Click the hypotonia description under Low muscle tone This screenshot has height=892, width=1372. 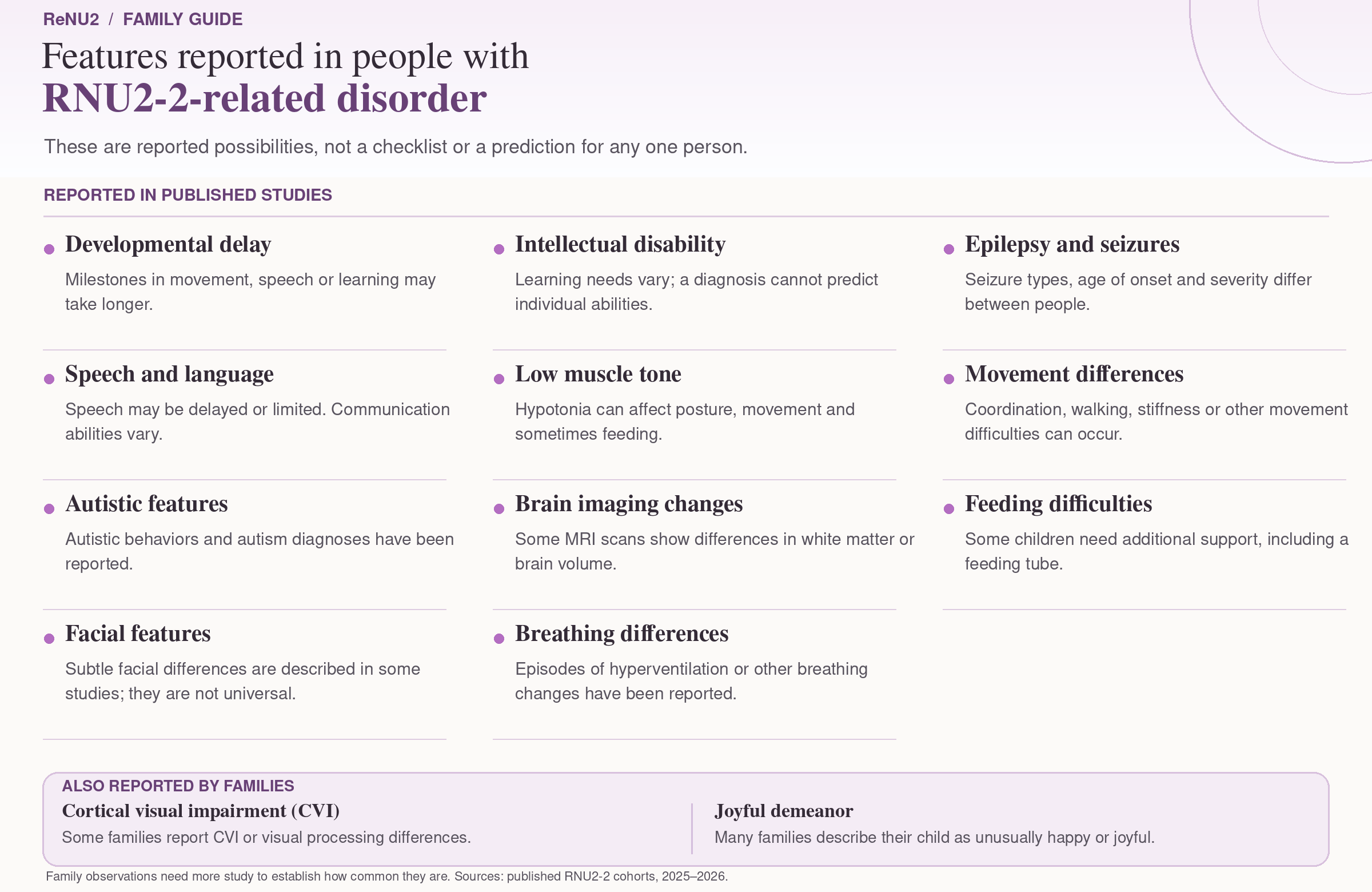click(685, 421)
